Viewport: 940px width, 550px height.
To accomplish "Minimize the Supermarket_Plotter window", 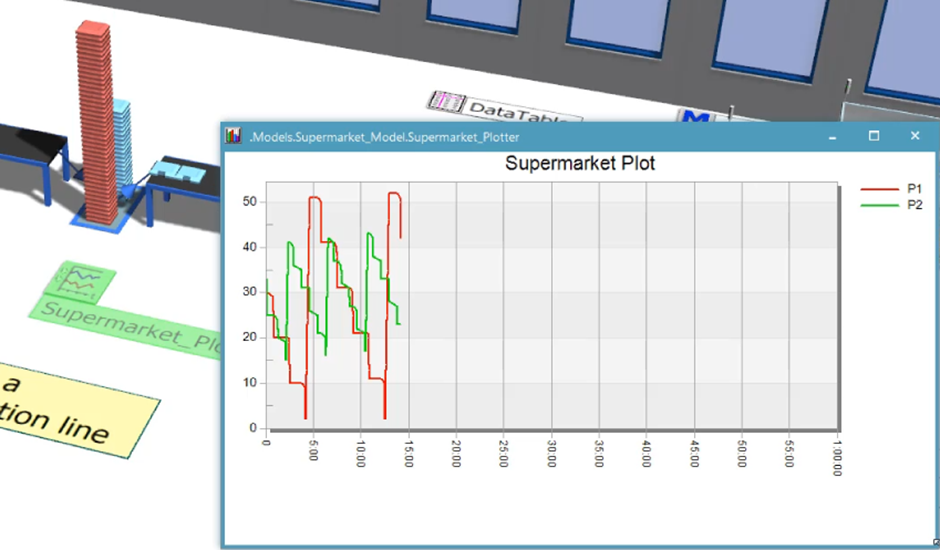I will (833, 136).
